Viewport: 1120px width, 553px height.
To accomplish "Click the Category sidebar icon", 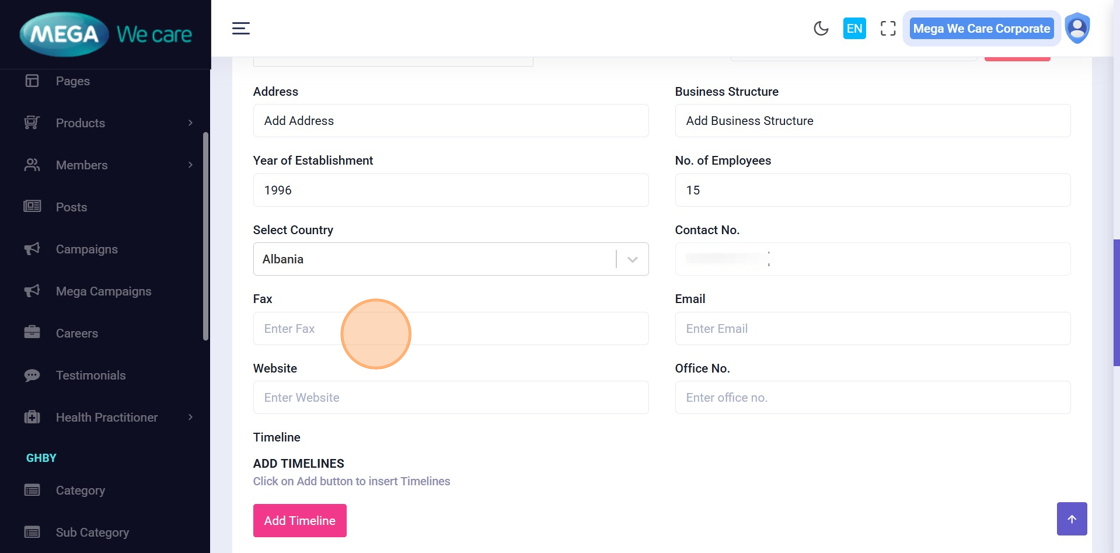I will tap(32, 490).
